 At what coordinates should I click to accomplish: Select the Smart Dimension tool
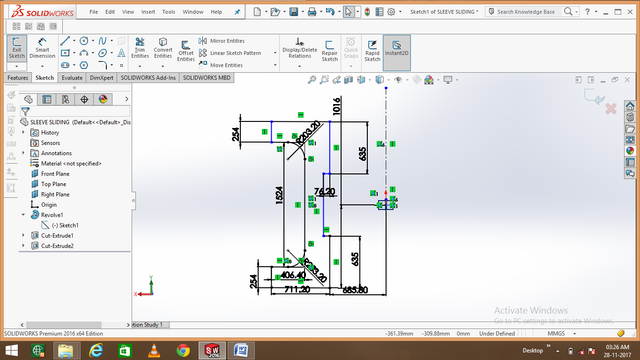[42, 48]
